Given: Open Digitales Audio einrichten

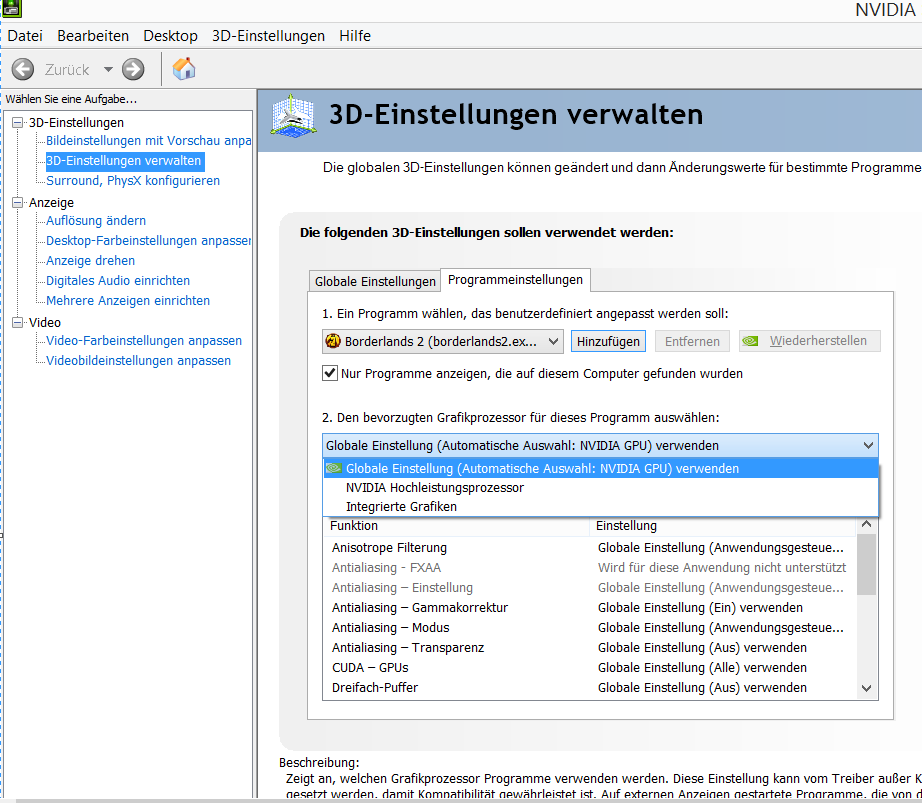Looking at the screenshot, I should coord(118,280).
